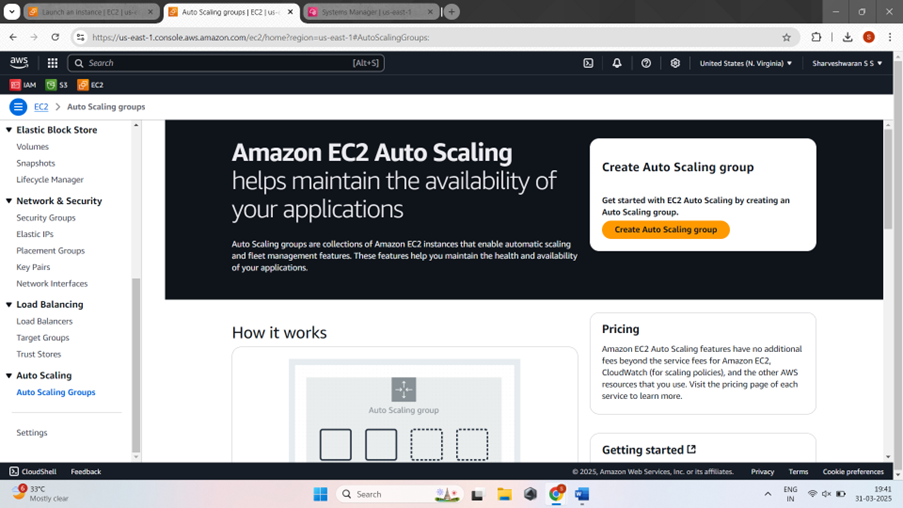Switch to the Systems Manager tab
Image resolution: width=903 pixels, height=508 pixels.
366,12
